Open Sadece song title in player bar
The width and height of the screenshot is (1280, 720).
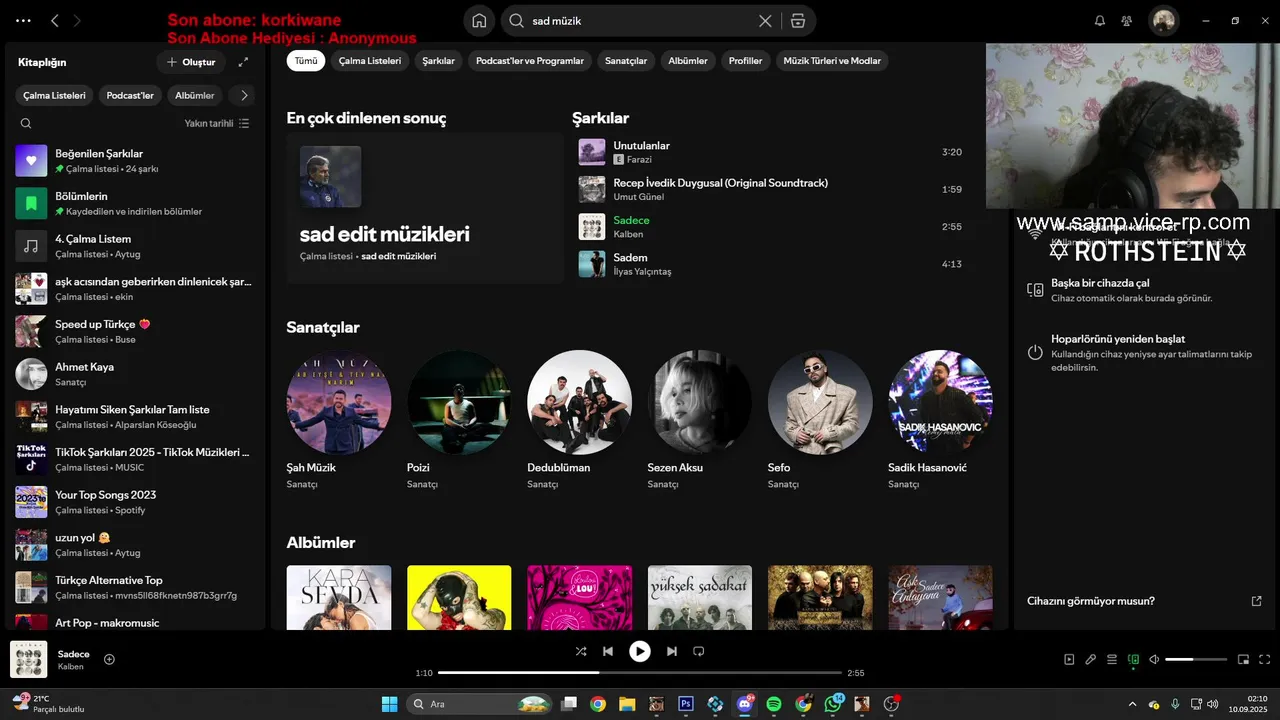[74, 654]
